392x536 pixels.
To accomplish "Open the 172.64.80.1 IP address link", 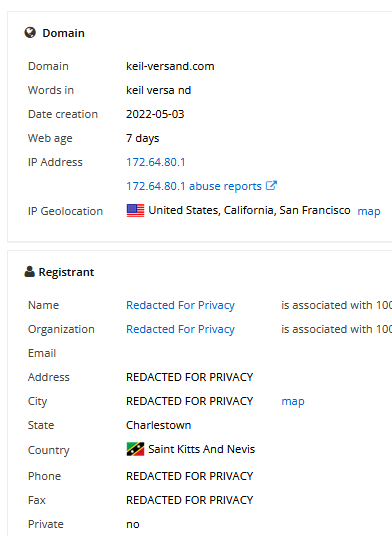I will [156, 162].
